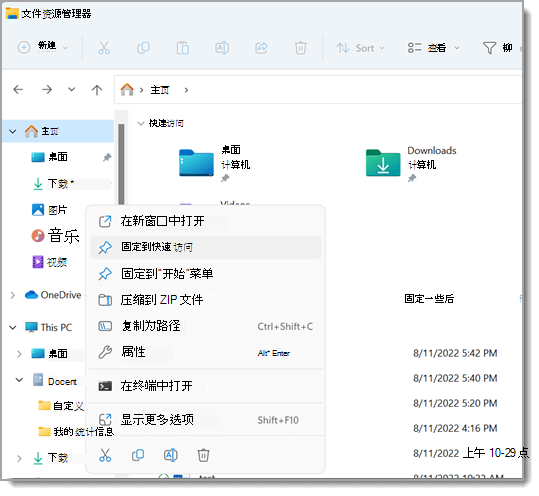Click the date 8/11/2022 5:42 PM
Screen dimensions: 539x496
(455, 353)
